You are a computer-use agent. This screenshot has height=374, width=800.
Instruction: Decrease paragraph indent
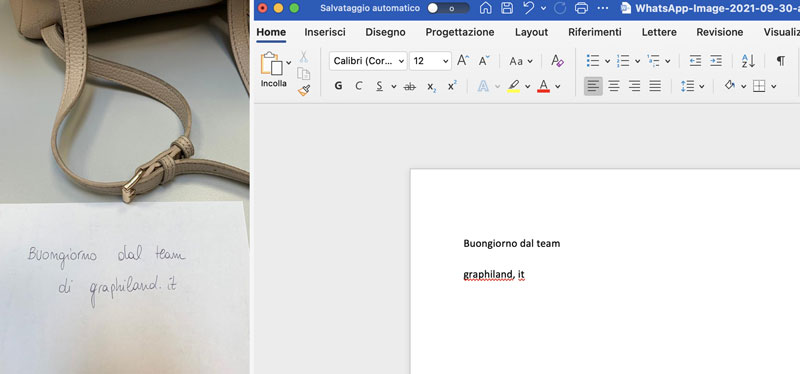click(x=695, y=61)
